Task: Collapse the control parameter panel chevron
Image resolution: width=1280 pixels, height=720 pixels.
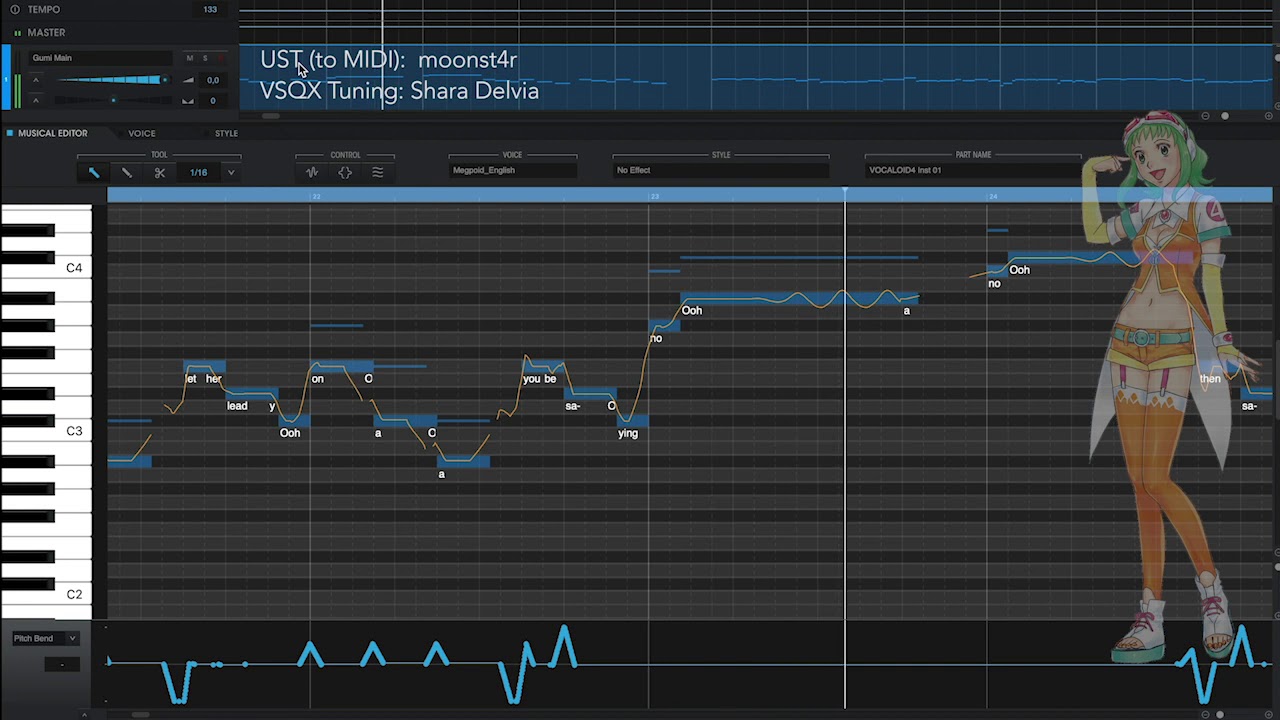Action: click(x=84, y=714)
